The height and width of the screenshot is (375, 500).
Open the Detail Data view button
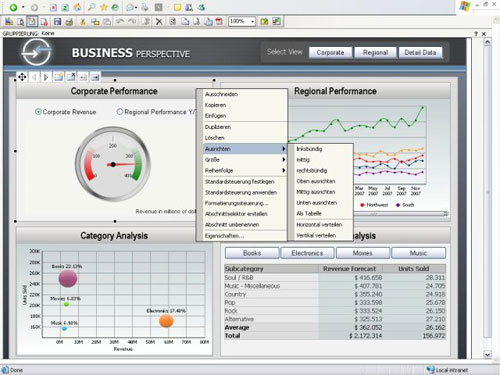(420, 52)
